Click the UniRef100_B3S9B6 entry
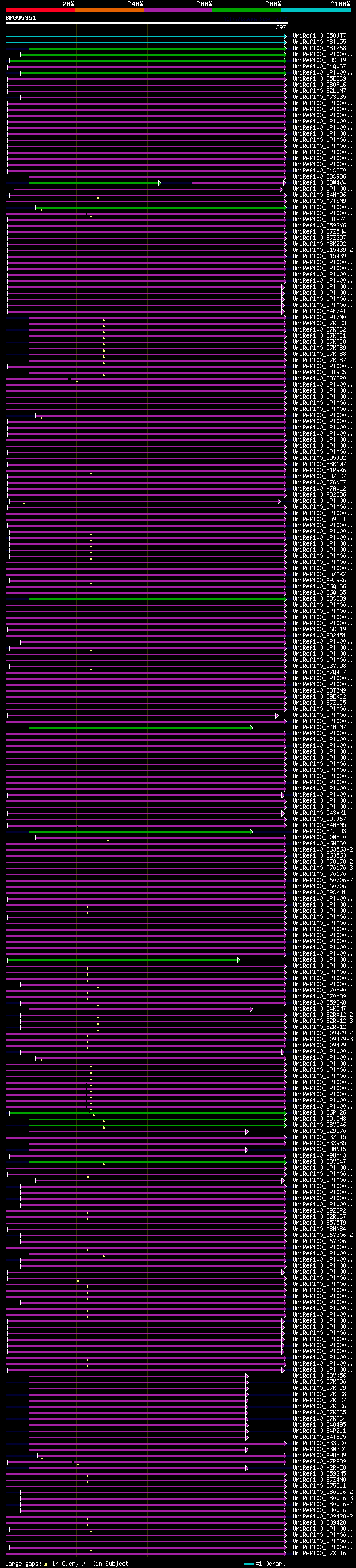 tap(319, 177)
